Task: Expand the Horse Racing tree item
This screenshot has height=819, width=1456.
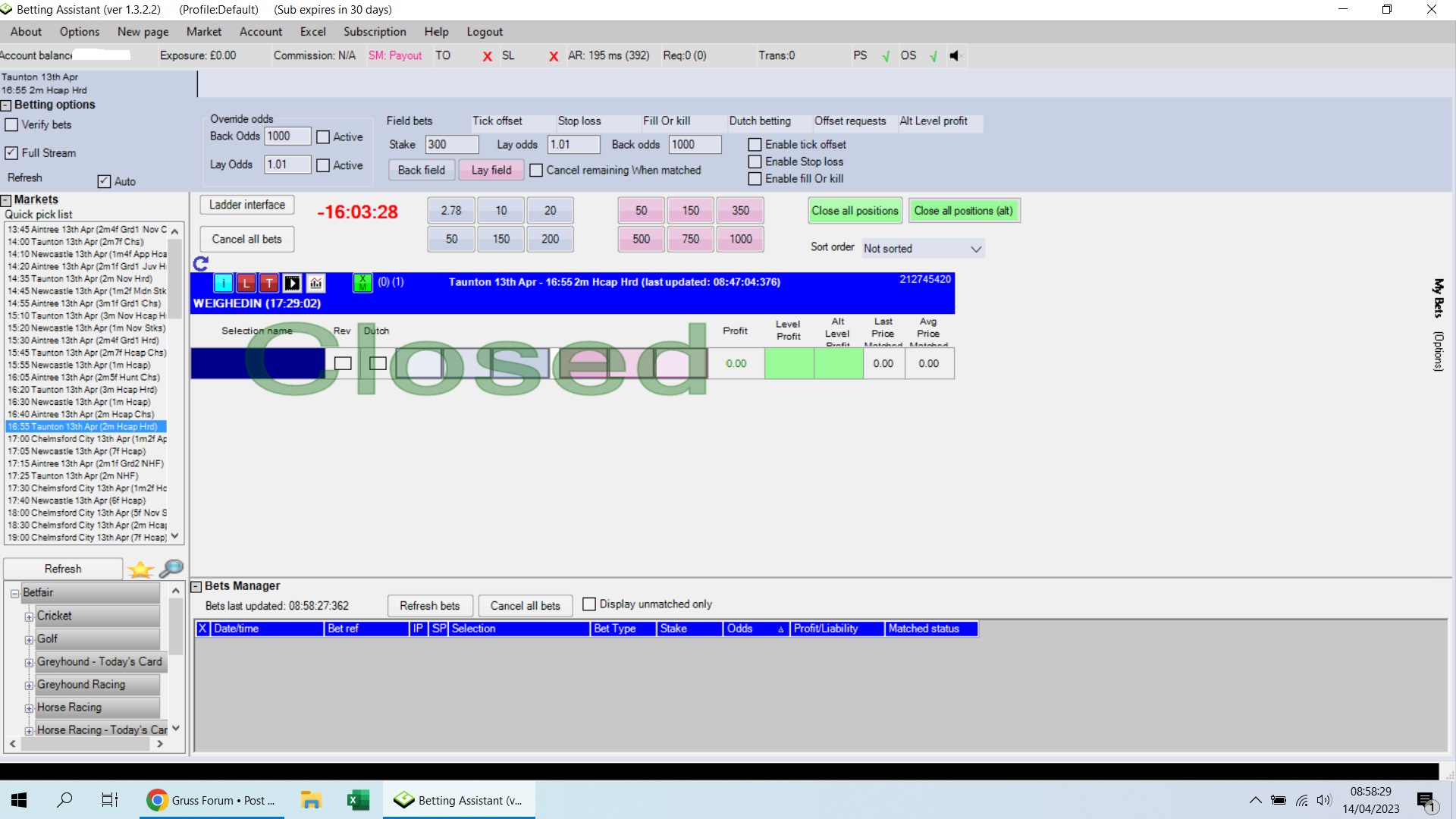Action: [x=29, y=708]
